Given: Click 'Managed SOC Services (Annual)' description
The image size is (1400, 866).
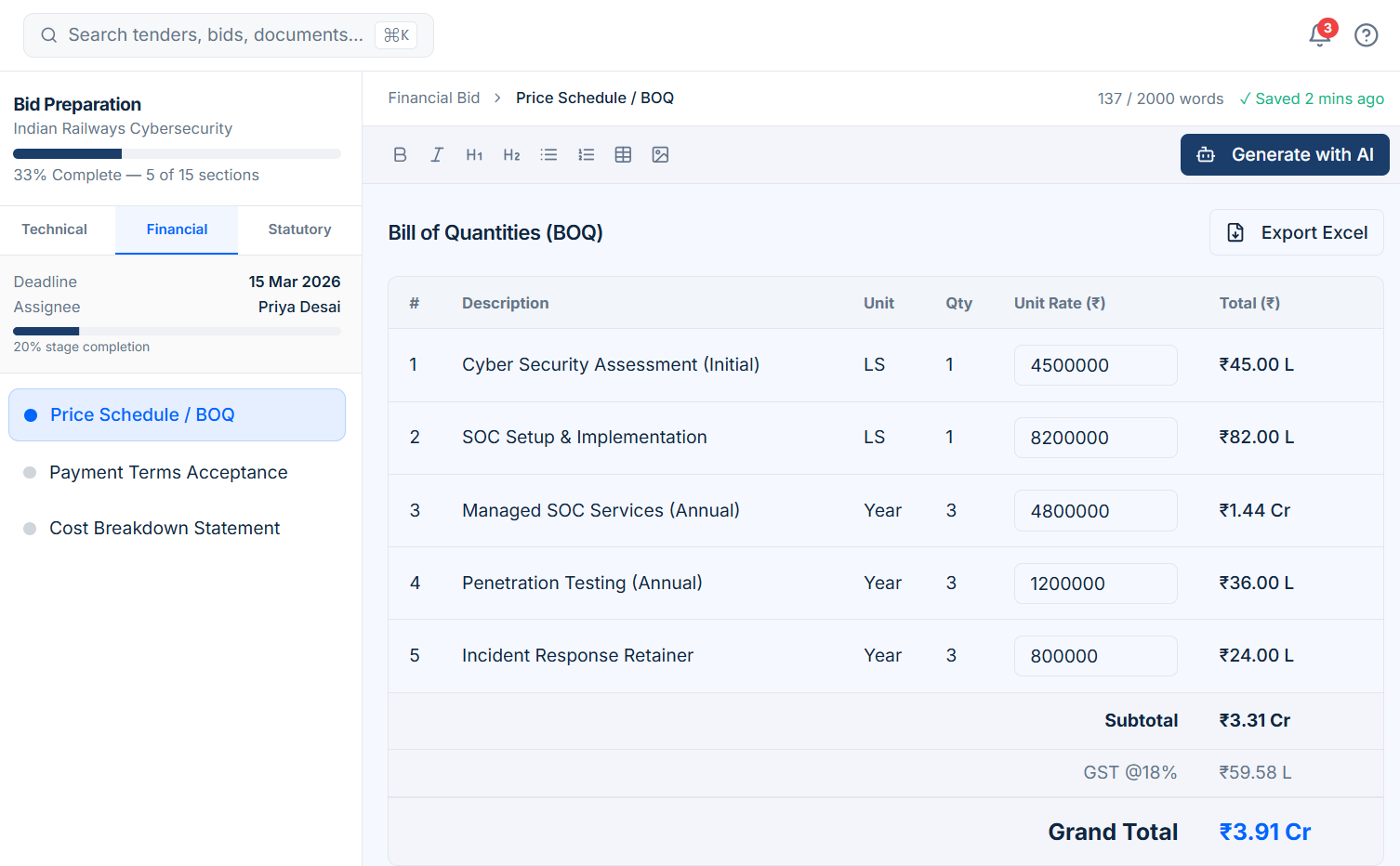Looking at the screenshot, I should click(x=601, y=510).
